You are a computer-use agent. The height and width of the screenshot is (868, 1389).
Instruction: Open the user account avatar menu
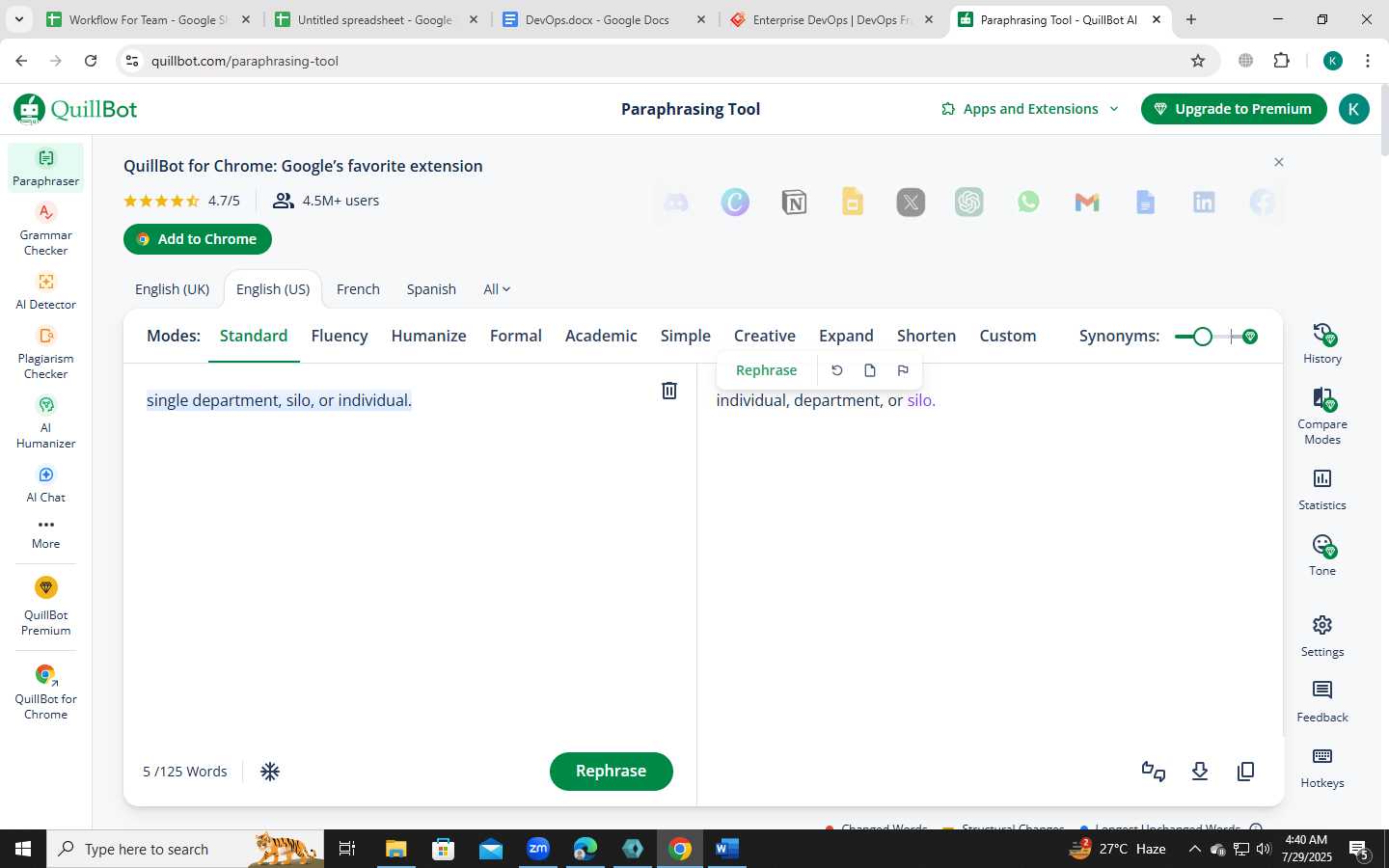tap(1353, 109)
